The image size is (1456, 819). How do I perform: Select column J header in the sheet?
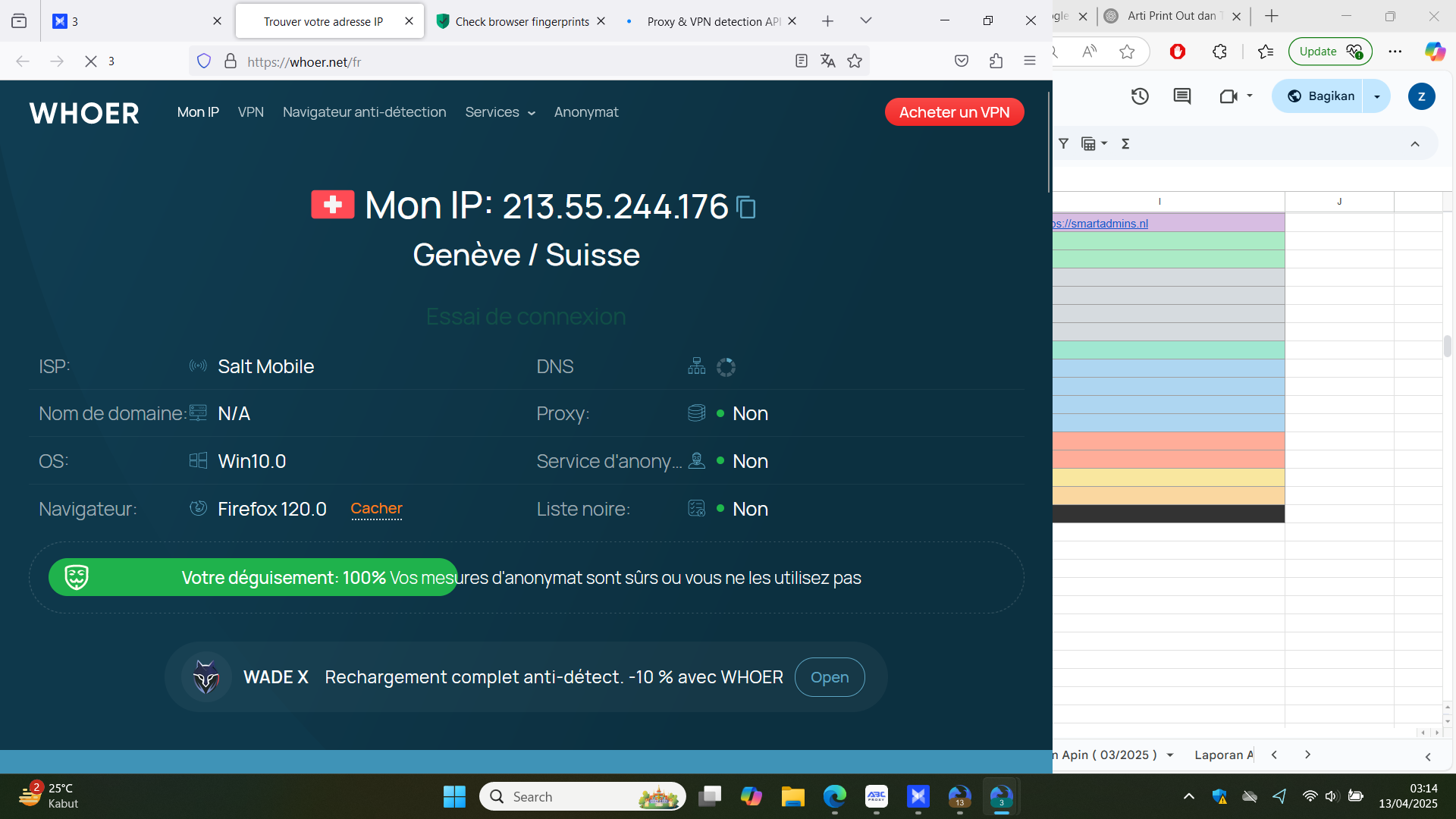(x=1339, y=202)
